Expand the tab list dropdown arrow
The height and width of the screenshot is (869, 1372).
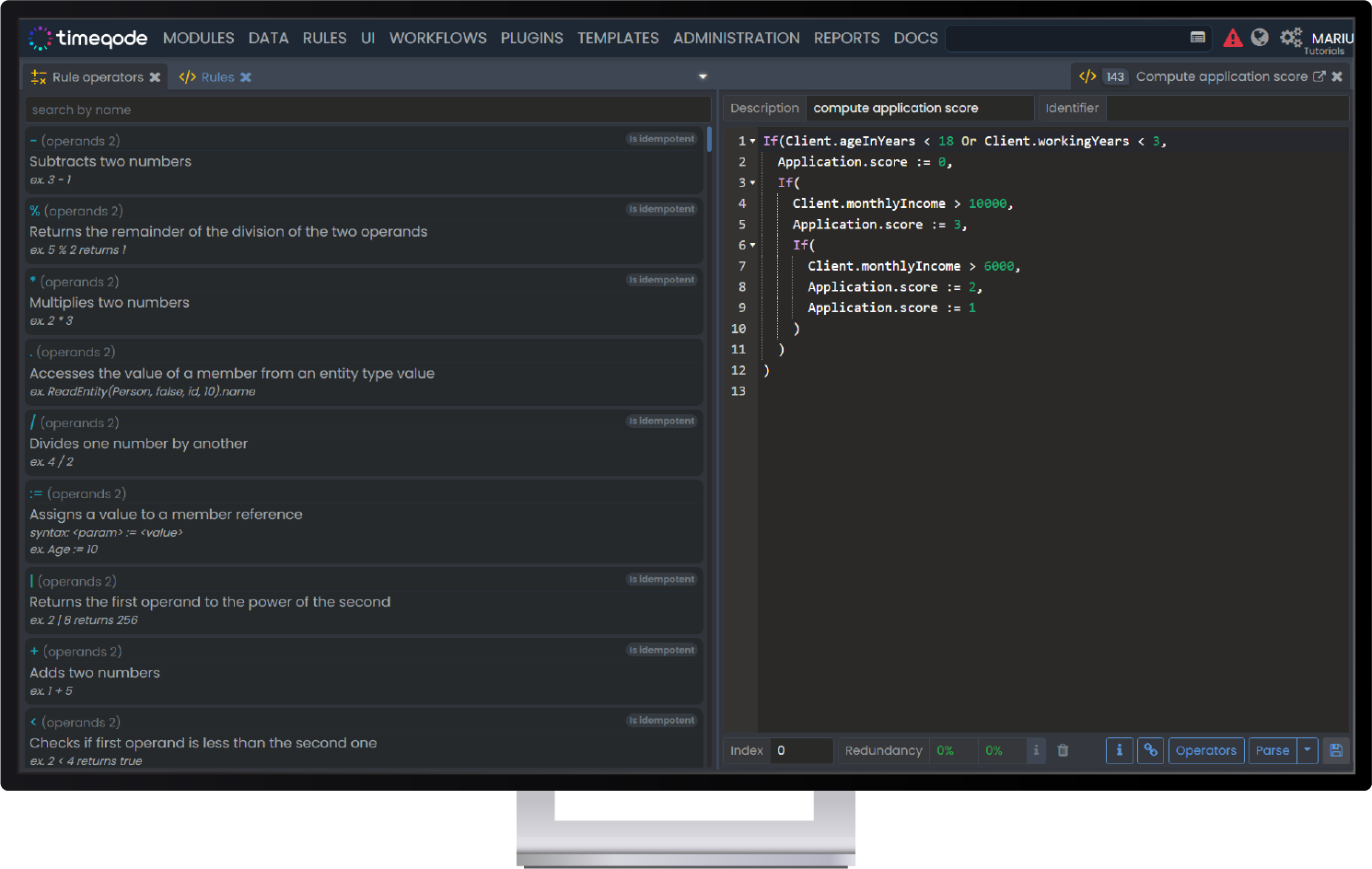click(703, 77)
